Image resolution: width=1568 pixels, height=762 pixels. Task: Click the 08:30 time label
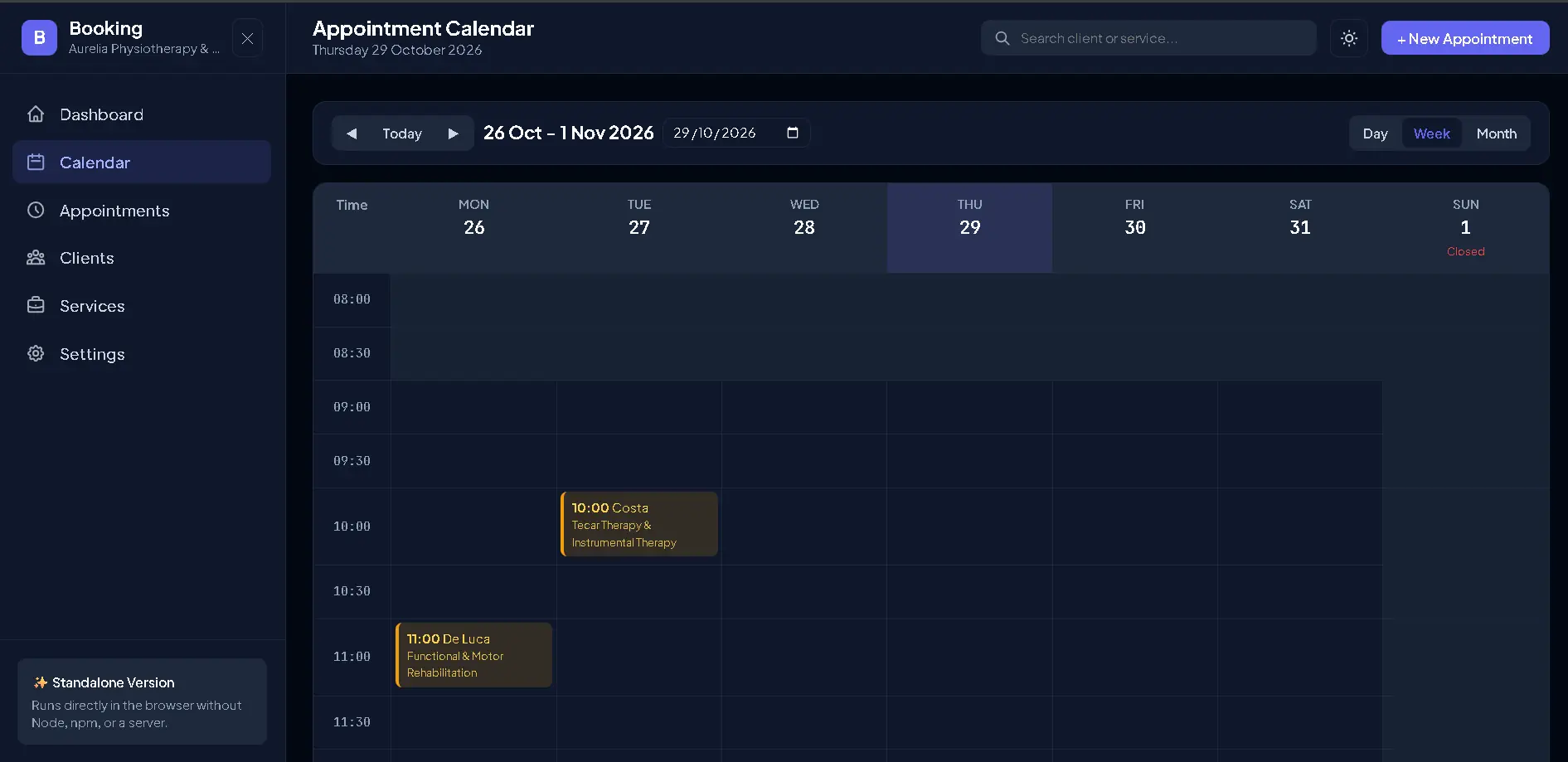[352, 353]
